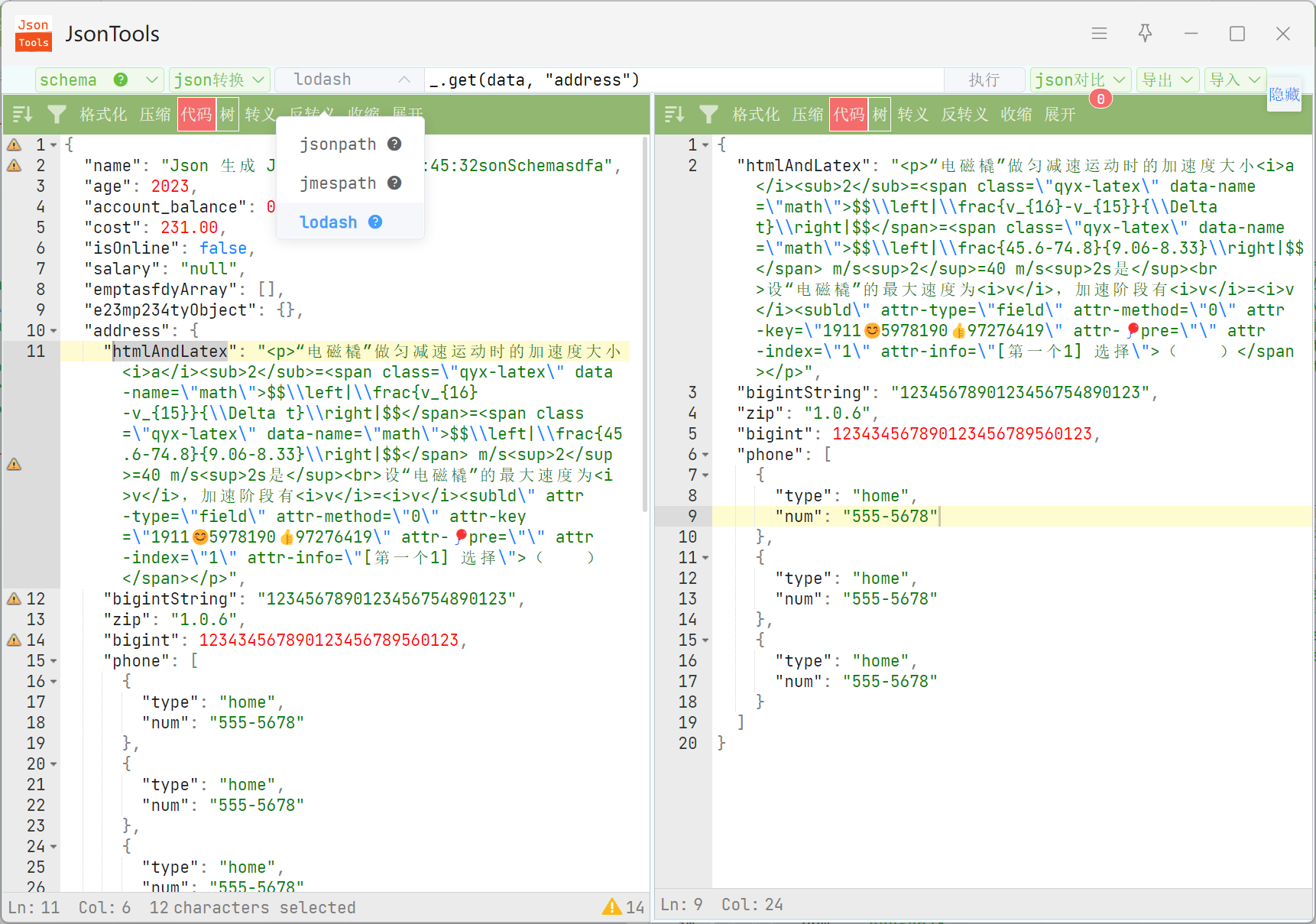Click the left editor vertical scrollbar

tap(645, 325)
